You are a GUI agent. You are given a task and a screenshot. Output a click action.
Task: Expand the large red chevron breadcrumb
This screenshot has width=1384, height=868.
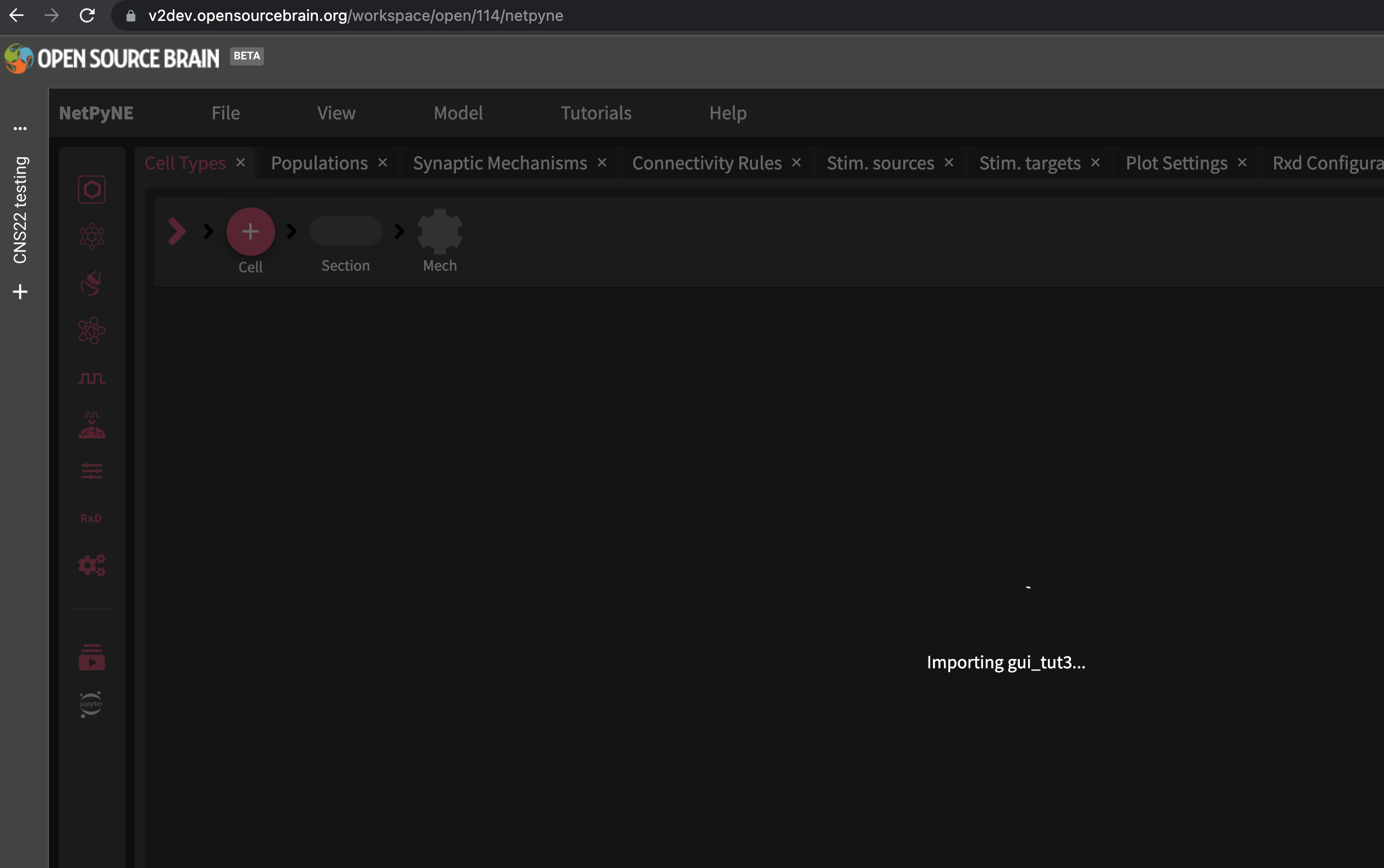177,232
